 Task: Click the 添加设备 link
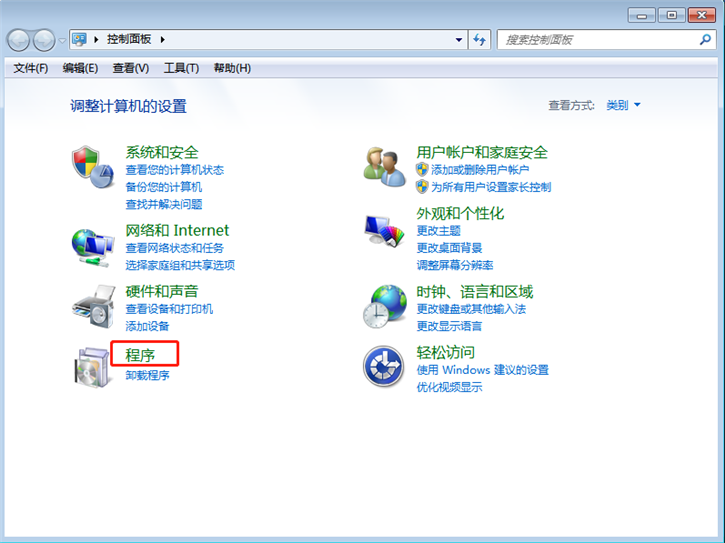point(147,326)
